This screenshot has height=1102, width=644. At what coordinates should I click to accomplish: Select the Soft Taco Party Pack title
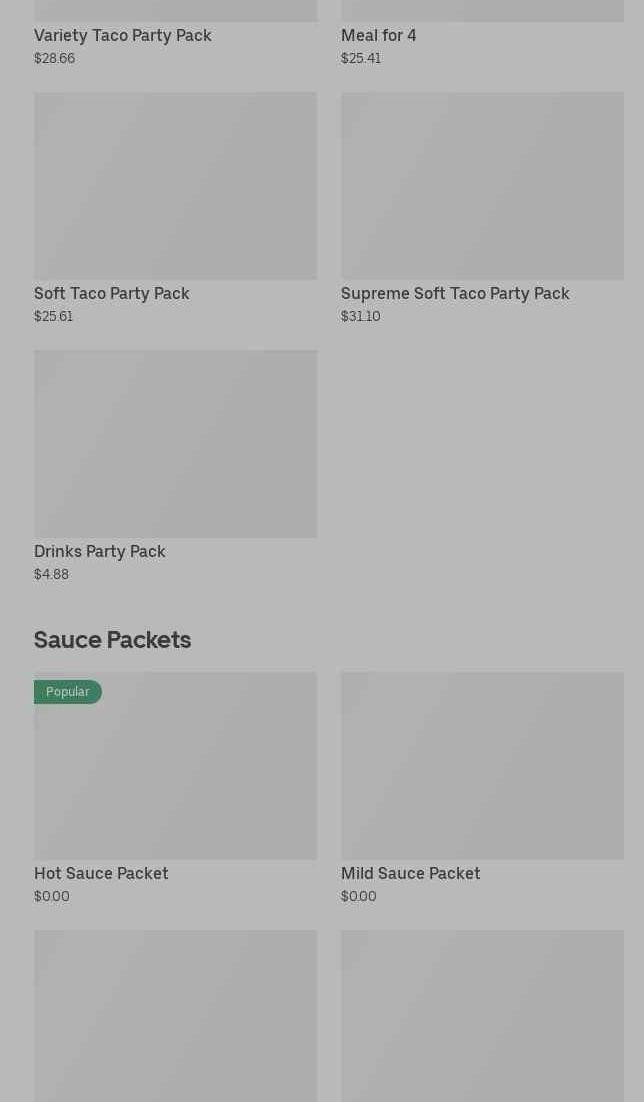click(112, 294)
